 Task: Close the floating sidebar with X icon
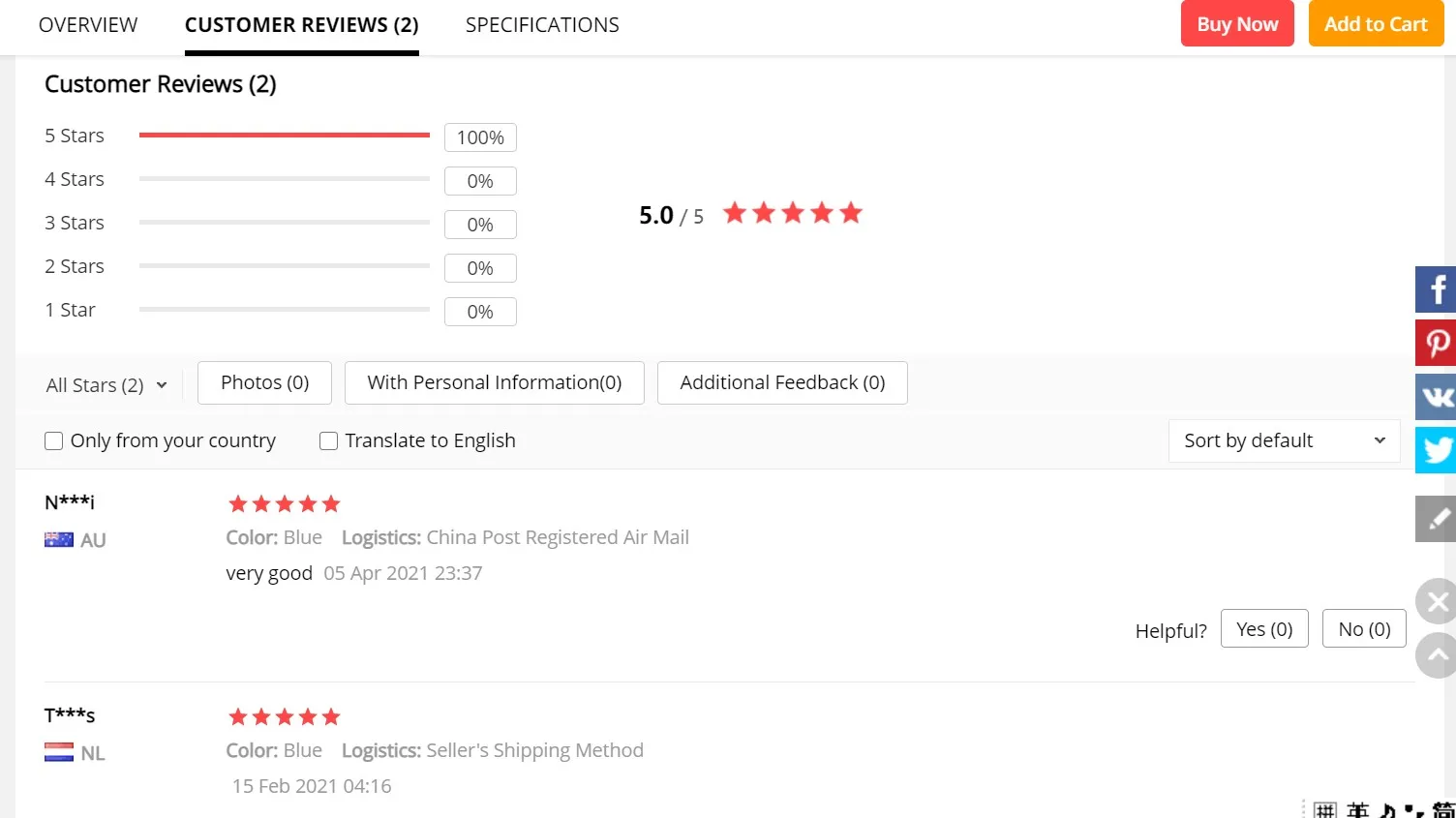click(x=1437, y=602)
